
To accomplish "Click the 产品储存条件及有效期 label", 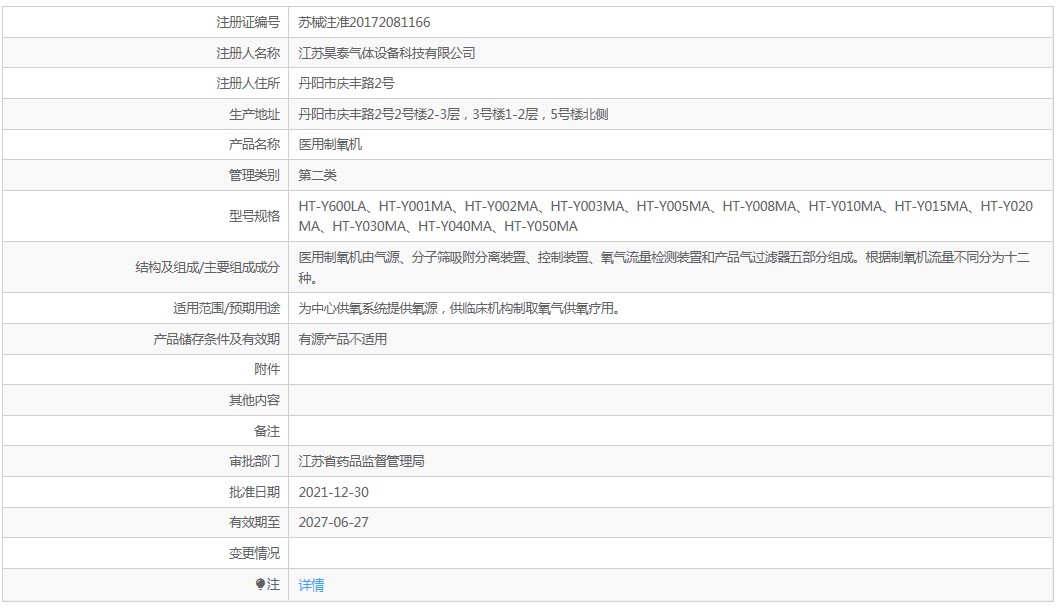I will coord(216,339).
